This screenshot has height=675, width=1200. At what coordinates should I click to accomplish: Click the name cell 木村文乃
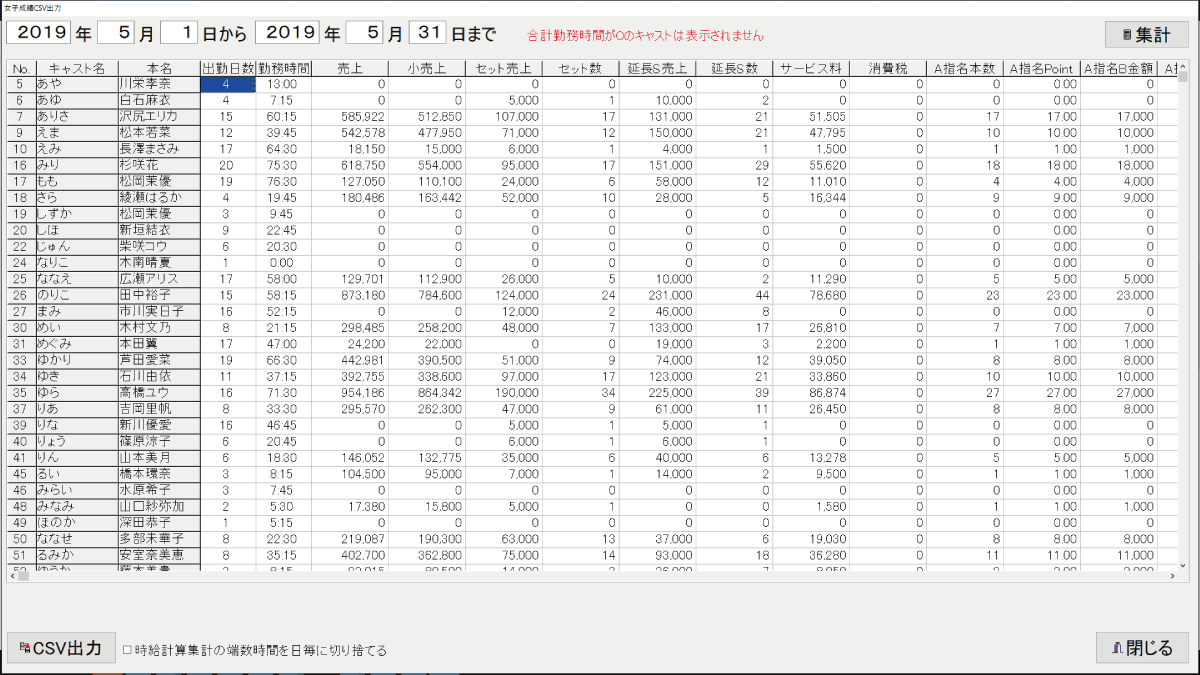(159, 326)
